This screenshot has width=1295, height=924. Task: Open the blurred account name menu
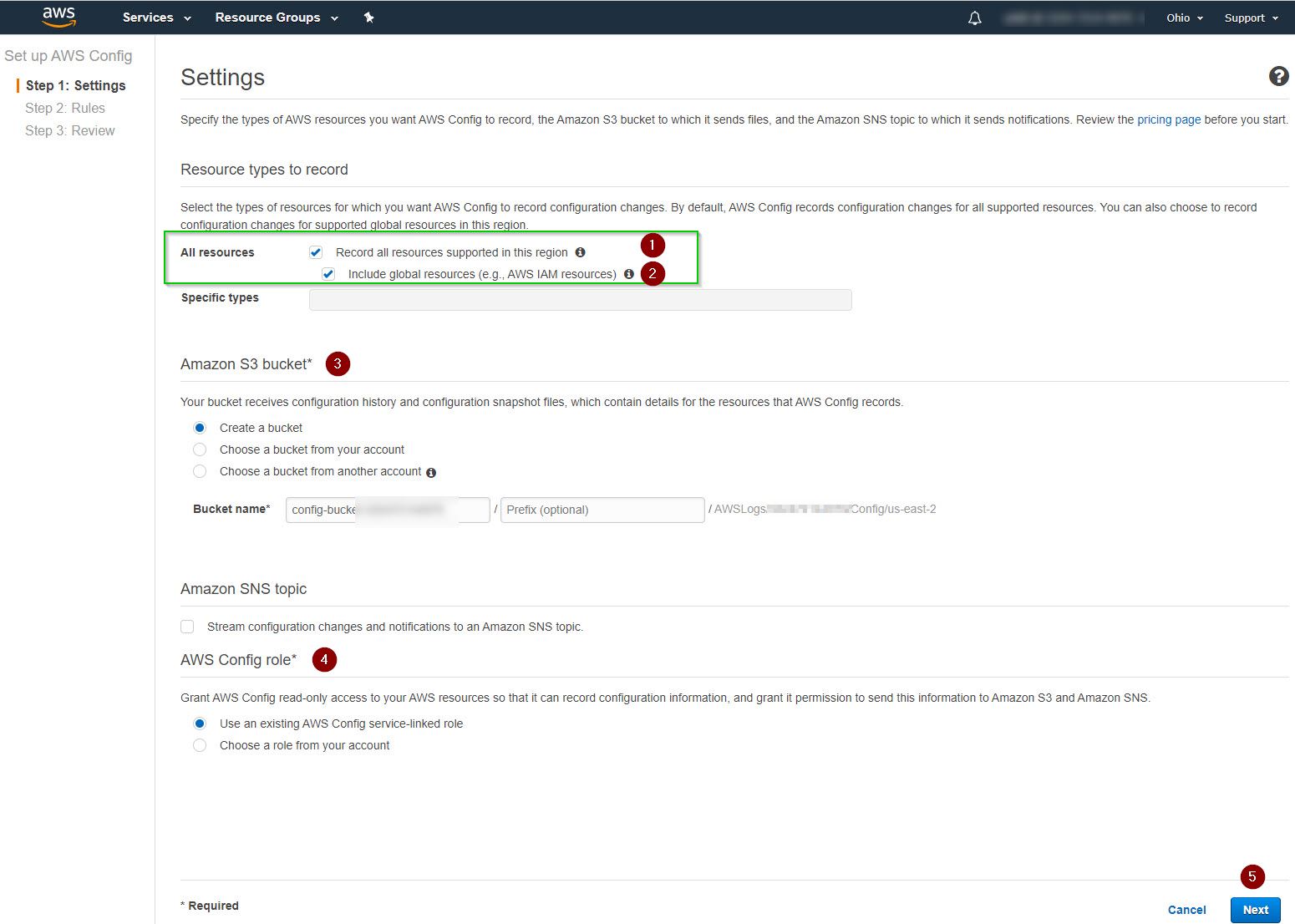1073,18
